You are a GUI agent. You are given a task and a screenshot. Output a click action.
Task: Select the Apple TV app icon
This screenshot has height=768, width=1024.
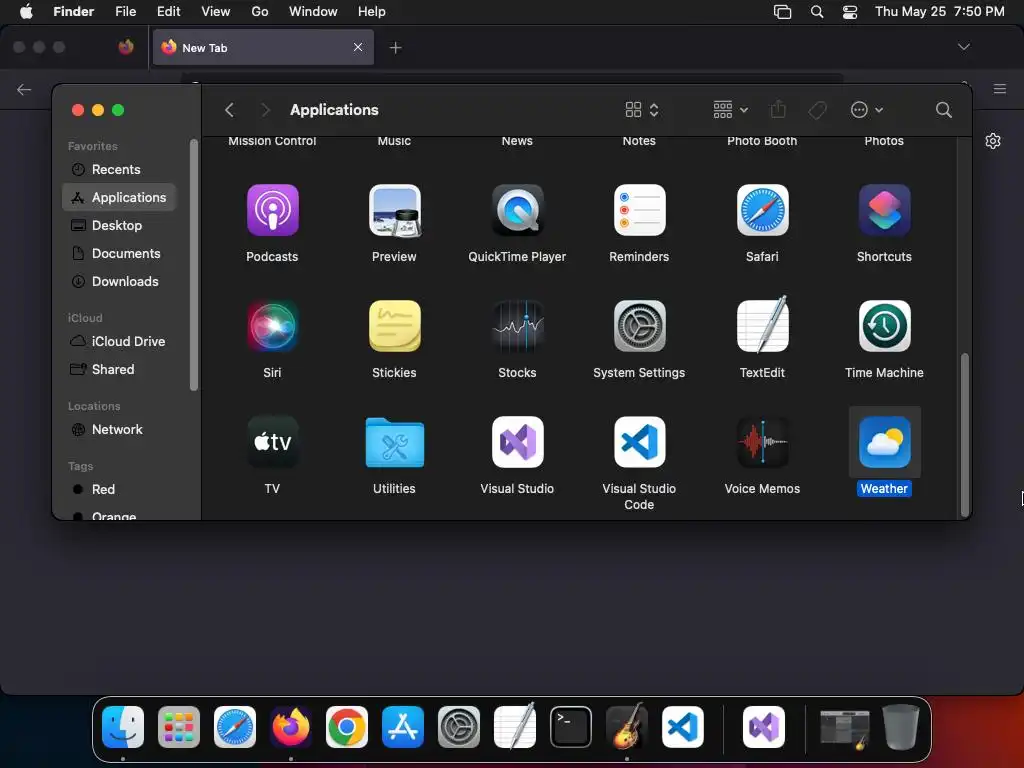coord(272,442)
